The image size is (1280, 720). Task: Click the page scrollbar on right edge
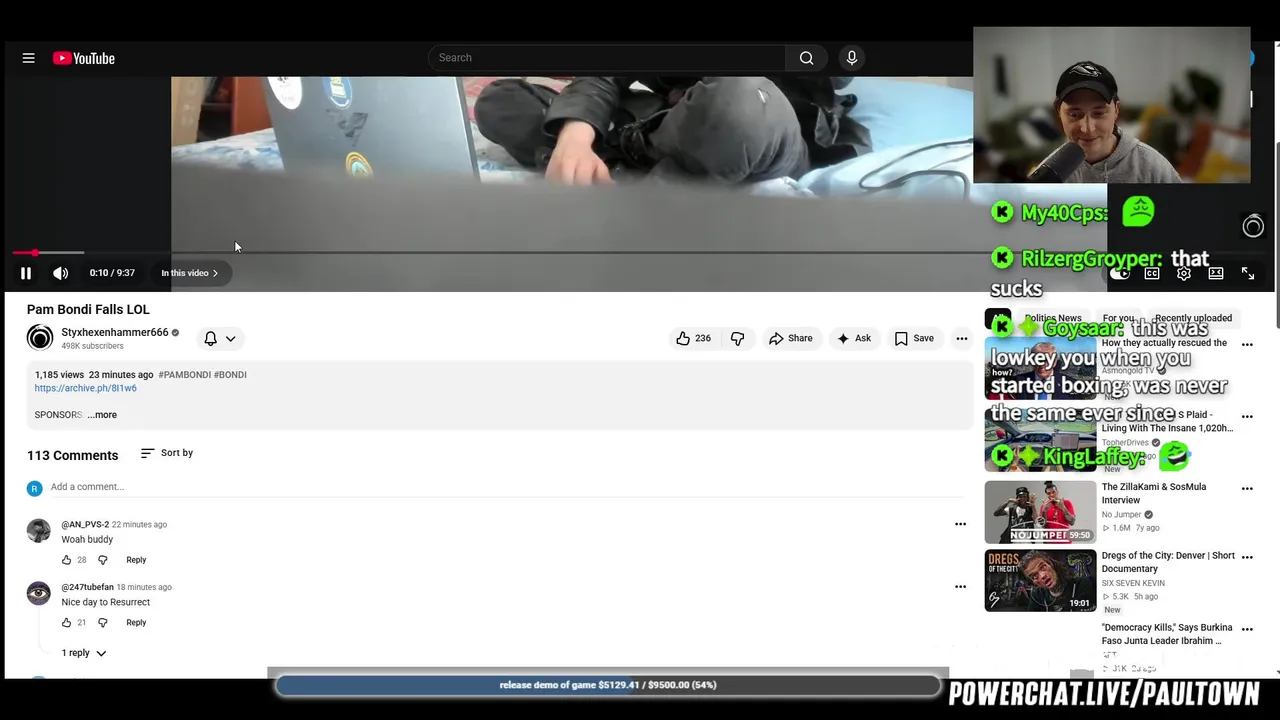tap(1277, 235)
